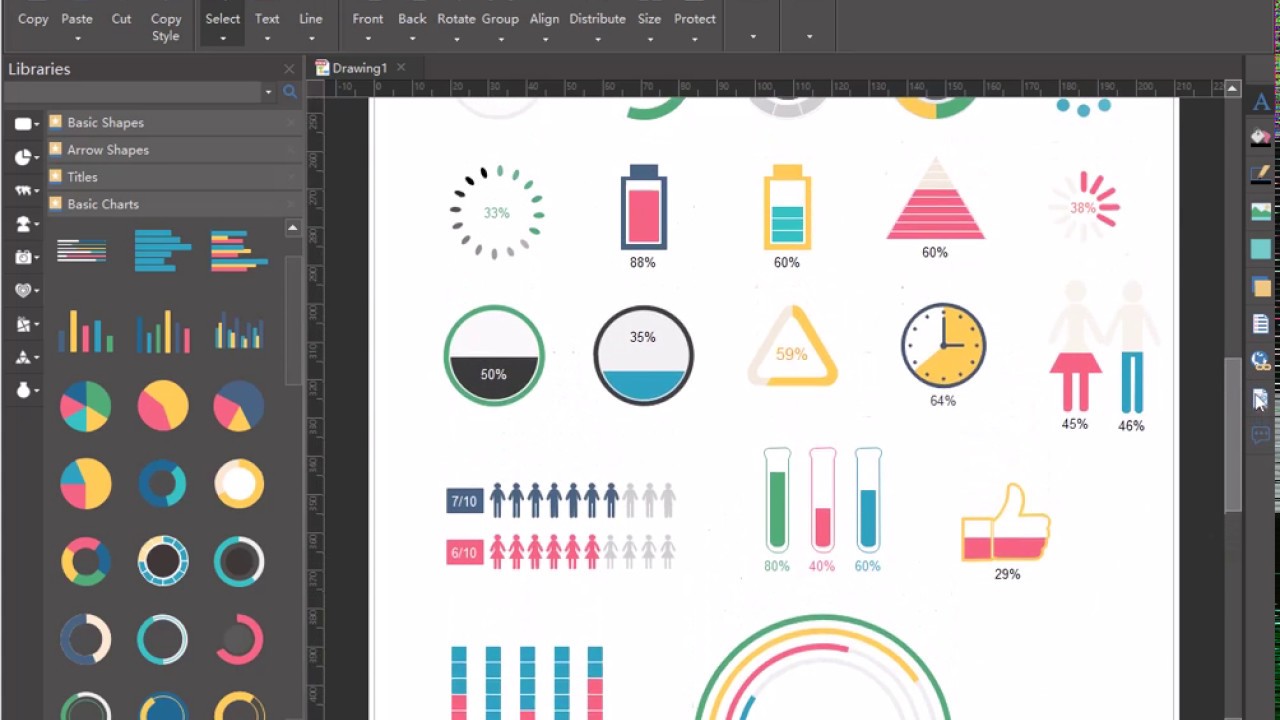1280x720 pixels.
Task: Click canvas vertical scrollbar up arrow
Action: click(1233, 90)
